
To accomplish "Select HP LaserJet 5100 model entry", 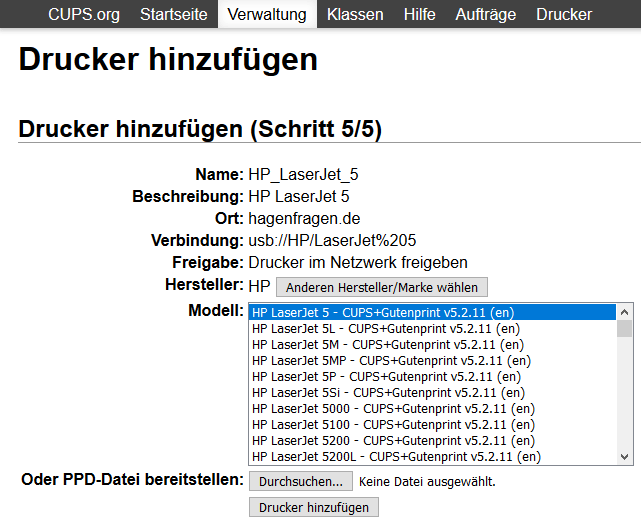I will pyautogui.click(x=432, y=425).
